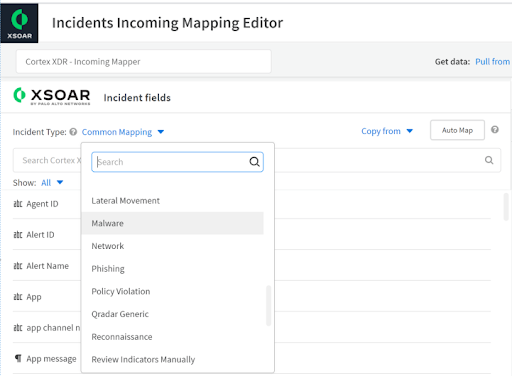Click the App message field label
Viewport: 512px width, 376px height.
click(51, 359)
